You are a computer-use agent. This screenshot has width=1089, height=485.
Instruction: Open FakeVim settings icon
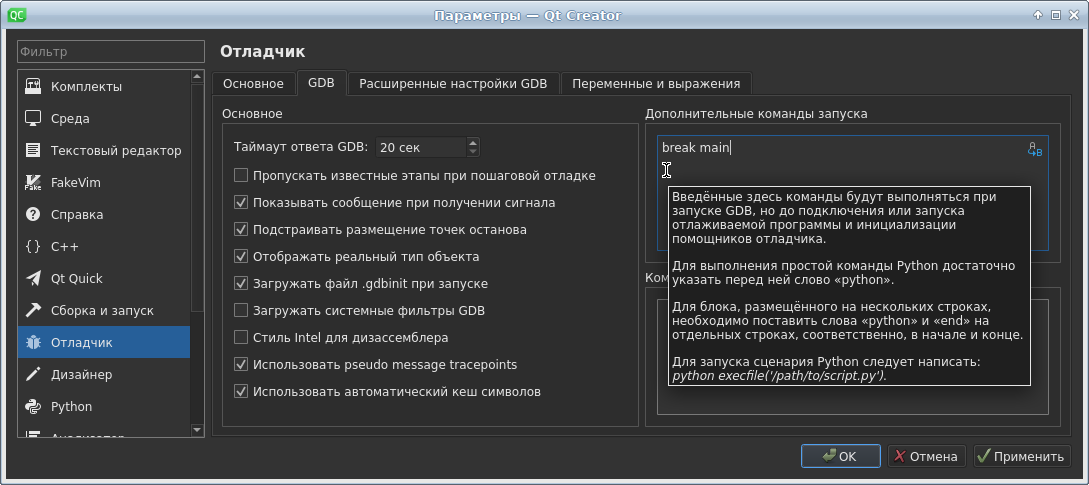tap(33, 182)
